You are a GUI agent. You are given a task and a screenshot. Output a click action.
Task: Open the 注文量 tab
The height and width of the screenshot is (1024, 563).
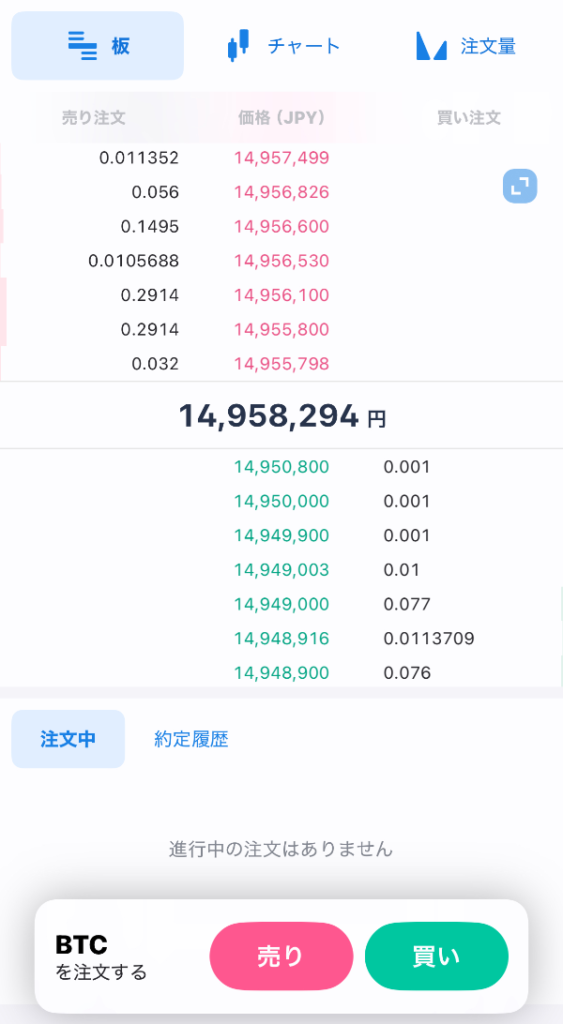466,46
